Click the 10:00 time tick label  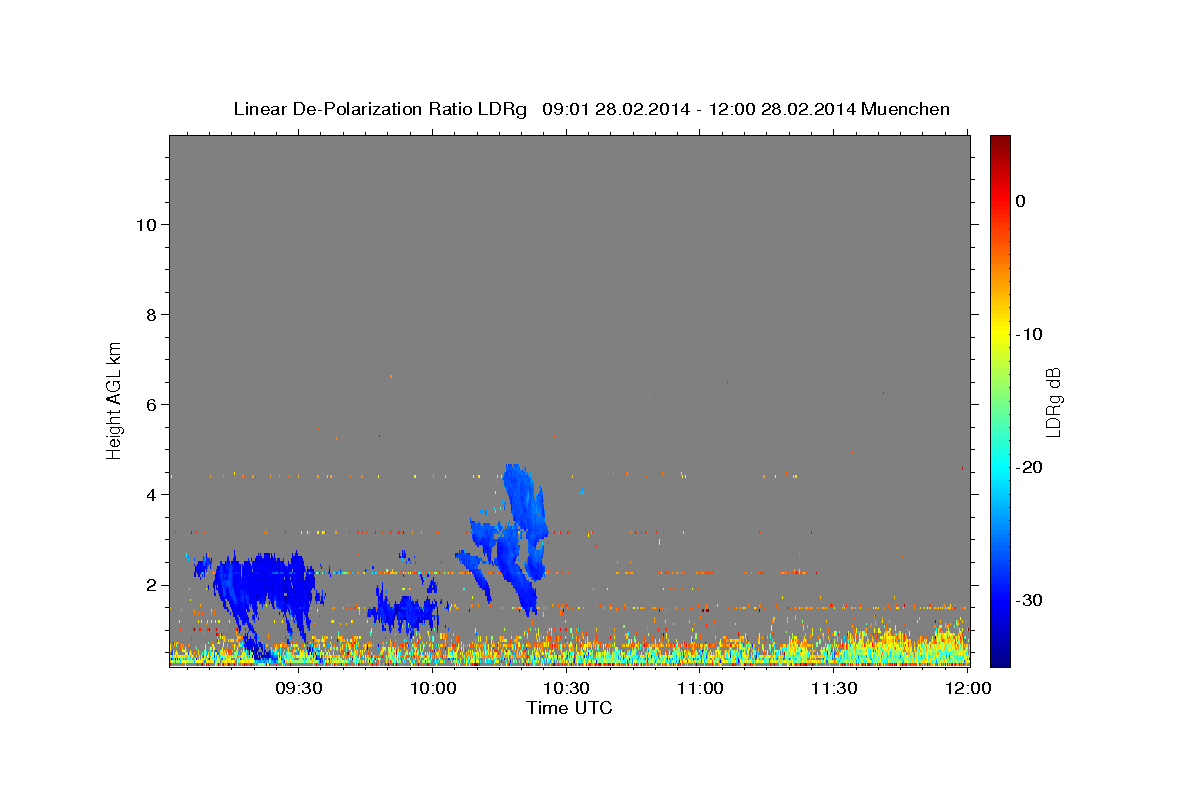pyautogui.click(x=433, y=688)
